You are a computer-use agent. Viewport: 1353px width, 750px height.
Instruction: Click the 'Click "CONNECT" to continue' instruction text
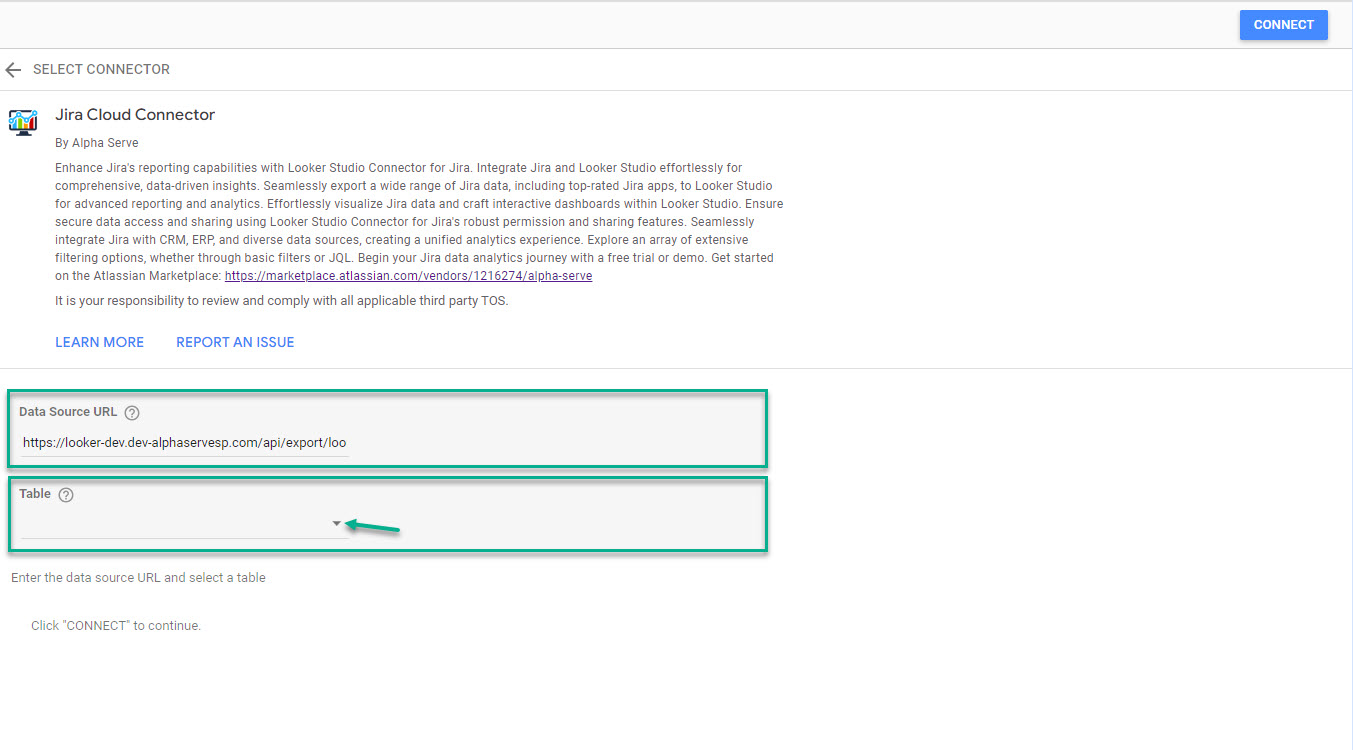116,626
